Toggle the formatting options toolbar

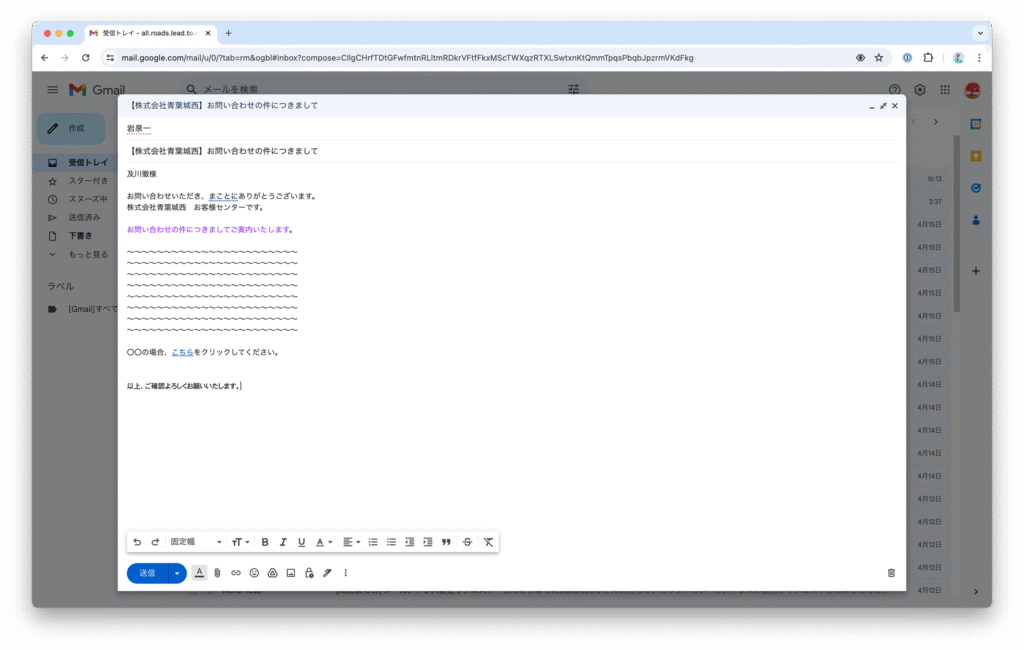click(199, 573)
